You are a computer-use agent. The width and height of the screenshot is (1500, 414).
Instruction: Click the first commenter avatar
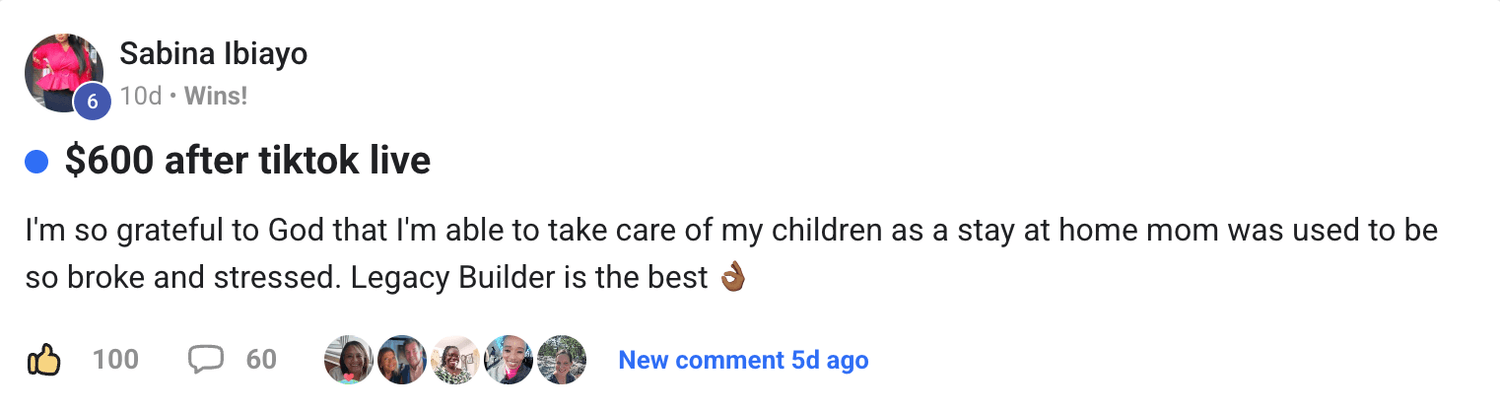tap(349, 360)
